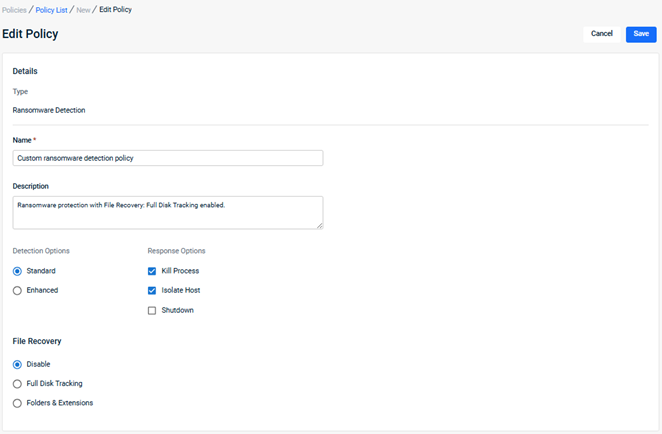662x434 pixels.
Task: Click the File Recovery section heading
Action: [37, 341]
